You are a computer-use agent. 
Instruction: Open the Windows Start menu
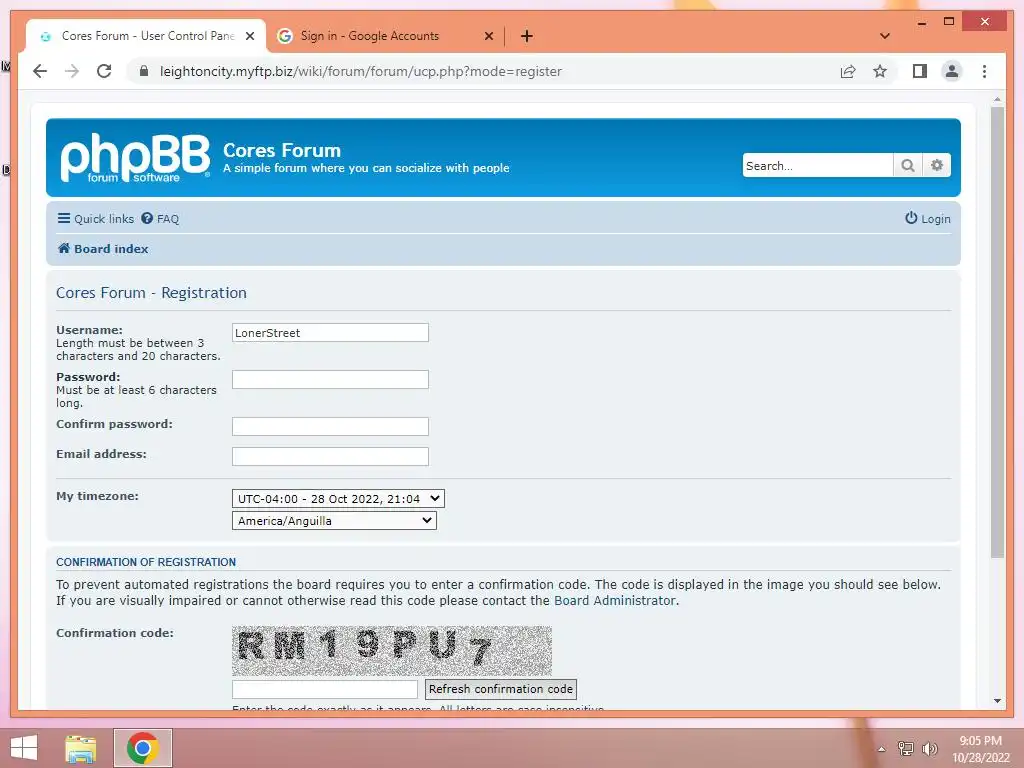[x=24, y=748]
